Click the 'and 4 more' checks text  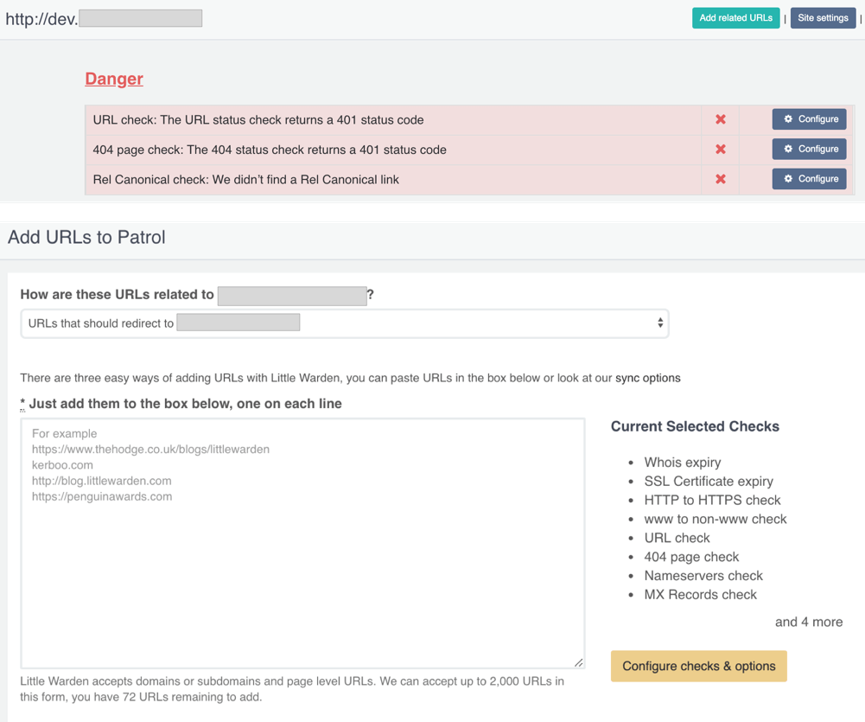pyautogui.click(x=808, y=622)
